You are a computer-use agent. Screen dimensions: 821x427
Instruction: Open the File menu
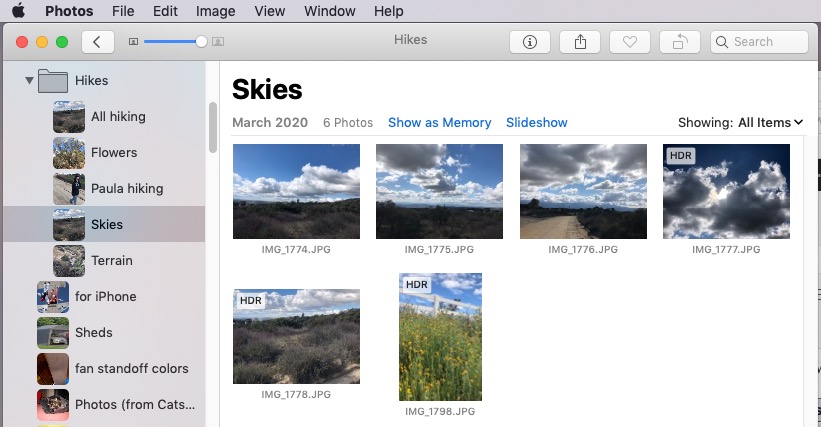(123, 11)
